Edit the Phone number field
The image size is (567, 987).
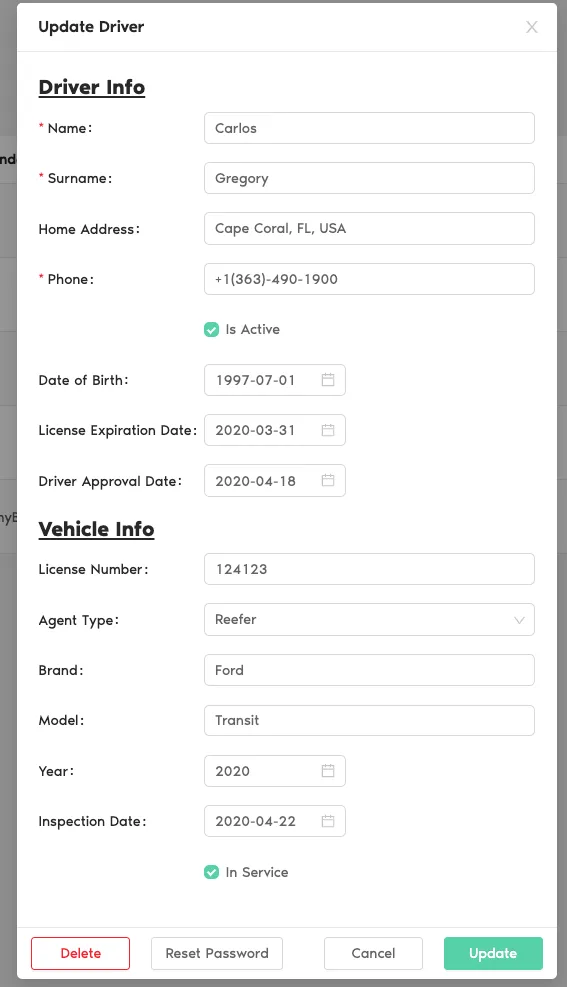[369, 279]
